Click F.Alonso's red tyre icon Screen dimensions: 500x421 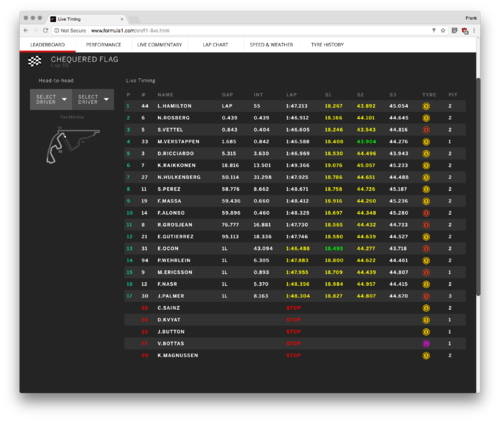pos(426,213)
